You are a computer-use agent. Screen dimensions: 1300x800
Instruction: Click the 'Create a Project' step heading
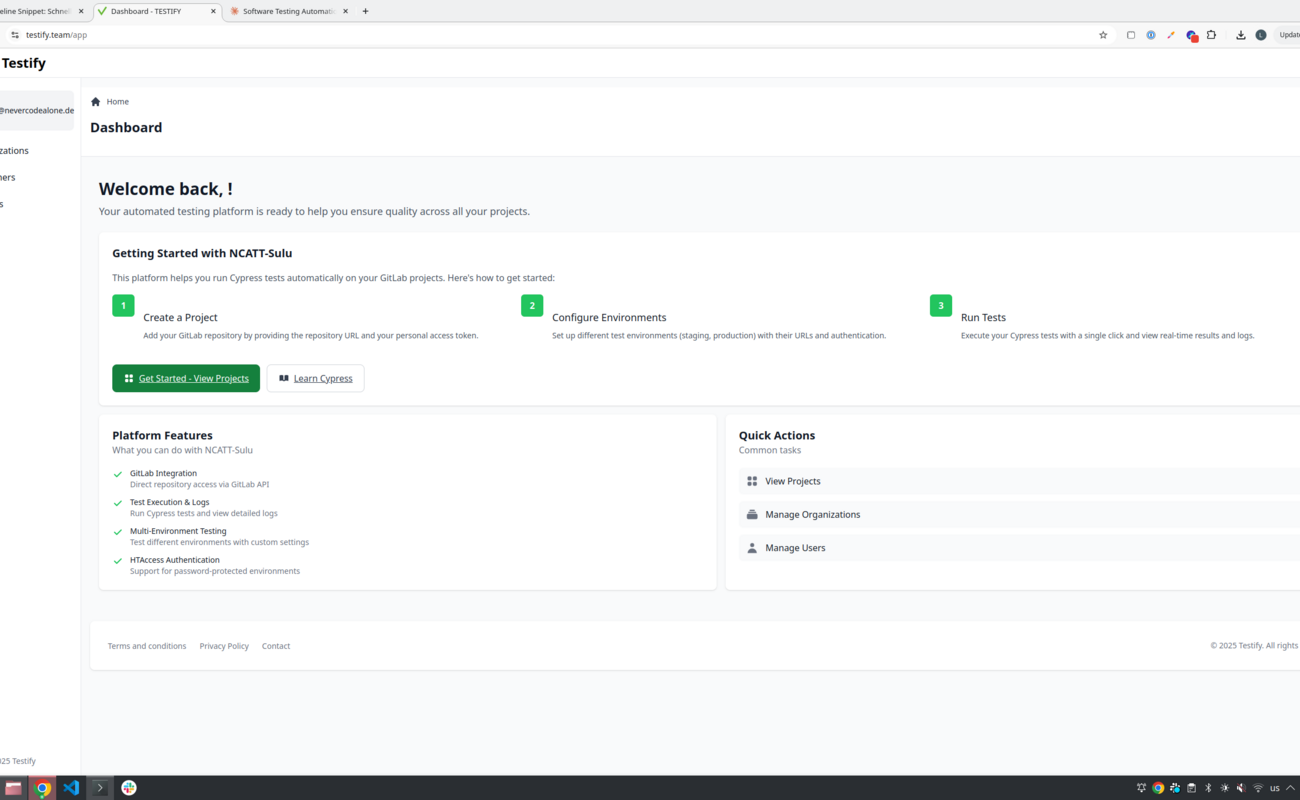180,318
